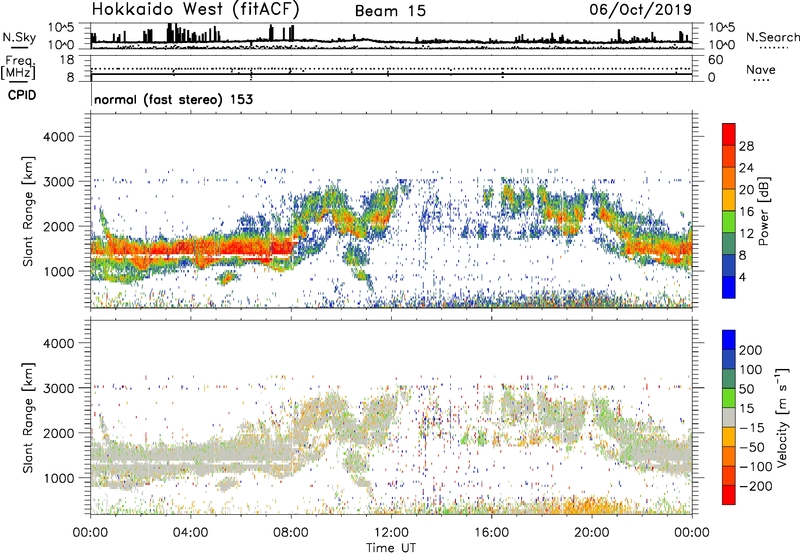Click Velocity scale value '-200'
This screenshot has width=800, height=554.
(x=756, y=486)
